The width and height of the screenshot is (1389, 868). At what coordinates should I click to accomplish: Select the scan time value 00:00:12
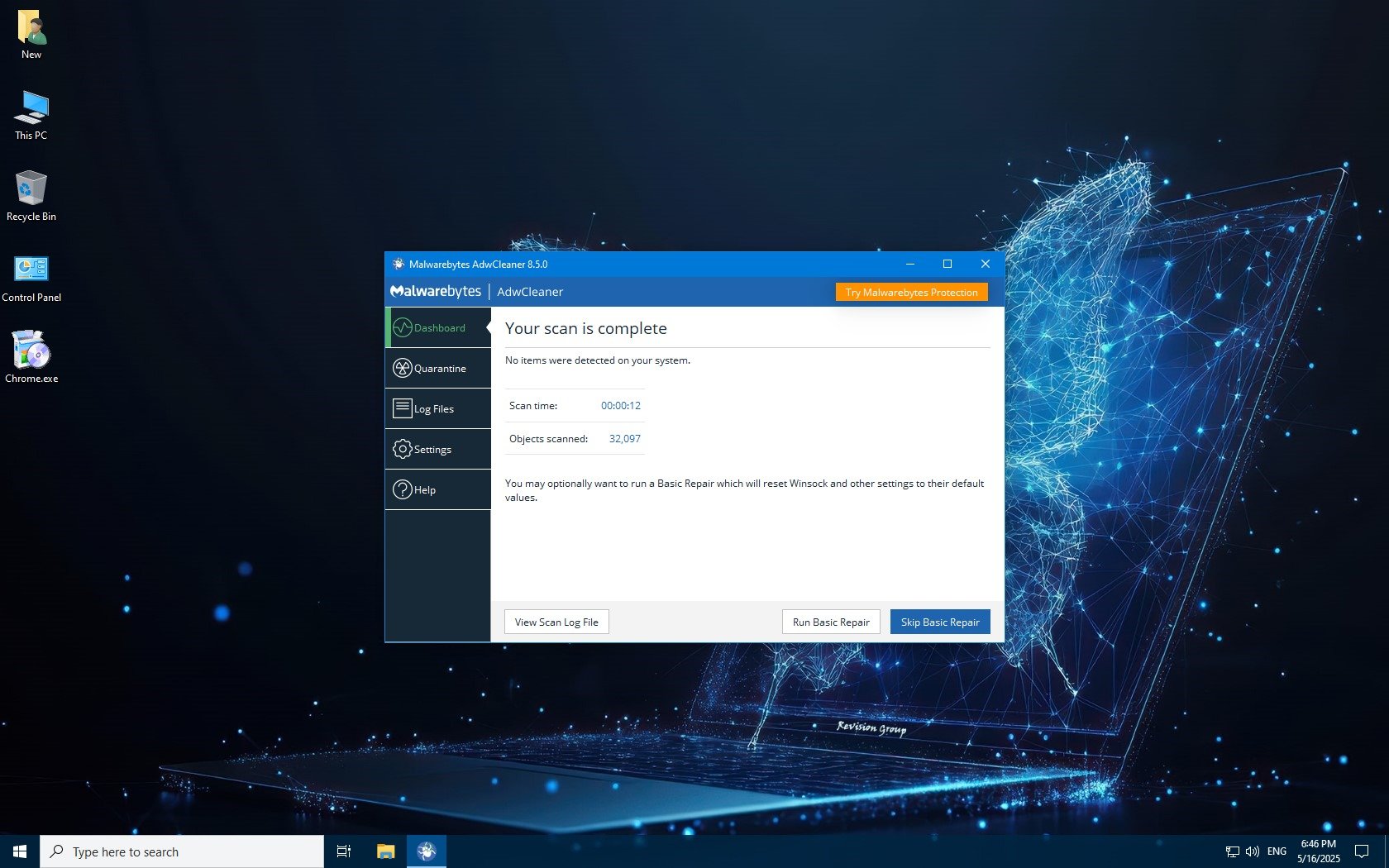tap(621, 405)
